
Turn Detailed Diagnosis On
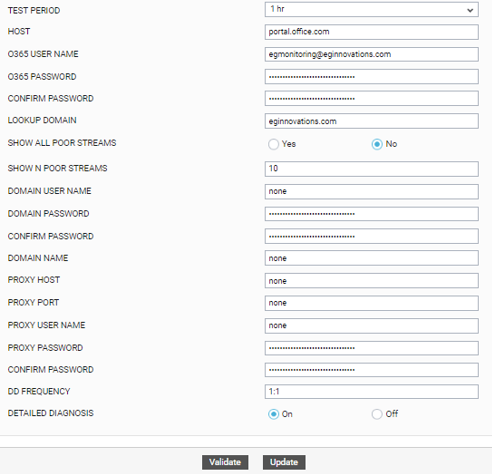coord(273,414)
